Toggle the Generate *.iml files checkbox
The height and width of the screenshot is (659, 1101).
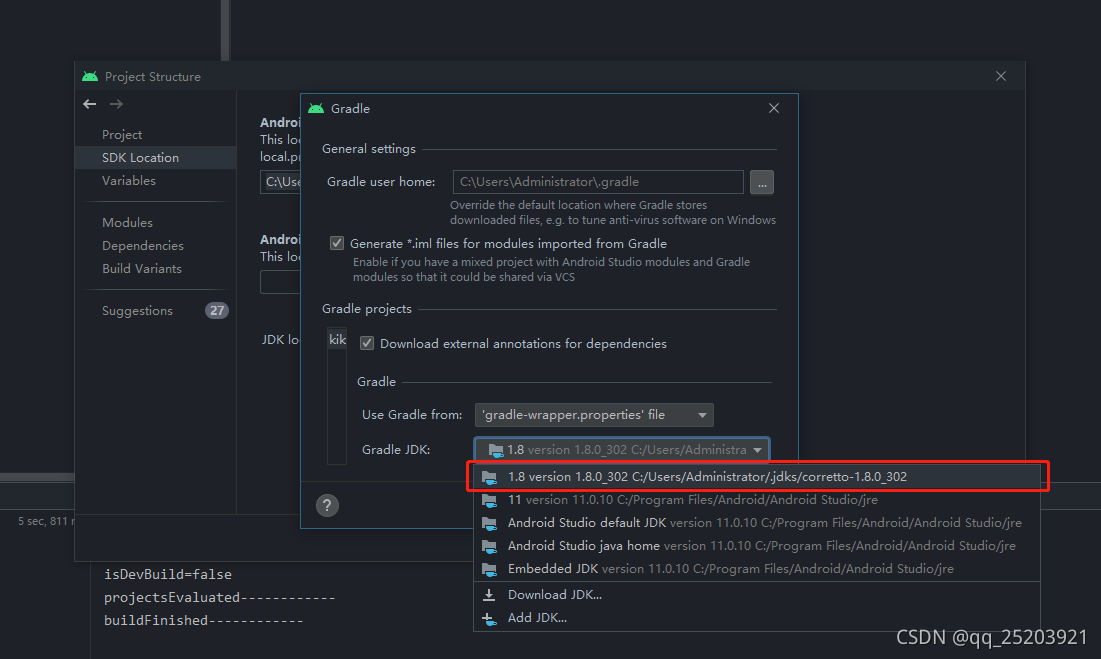coord(337,243)
